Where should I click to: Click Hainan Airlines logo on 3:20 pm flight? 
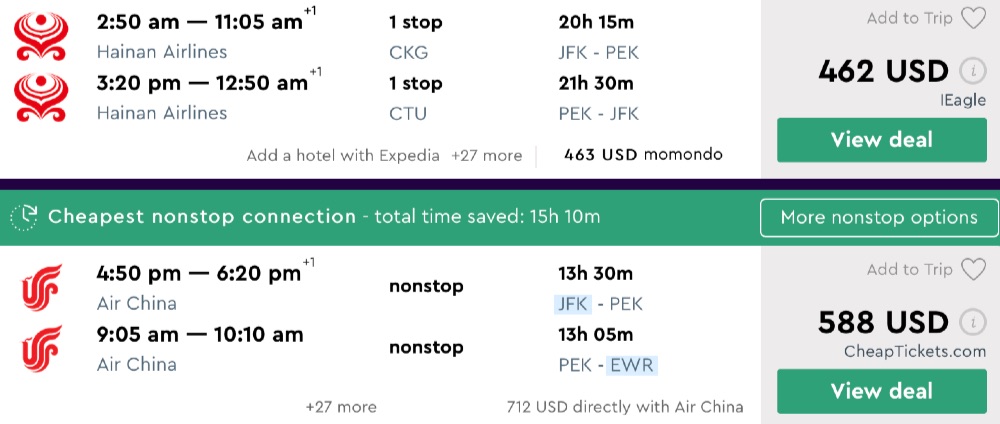click(40, 97)
